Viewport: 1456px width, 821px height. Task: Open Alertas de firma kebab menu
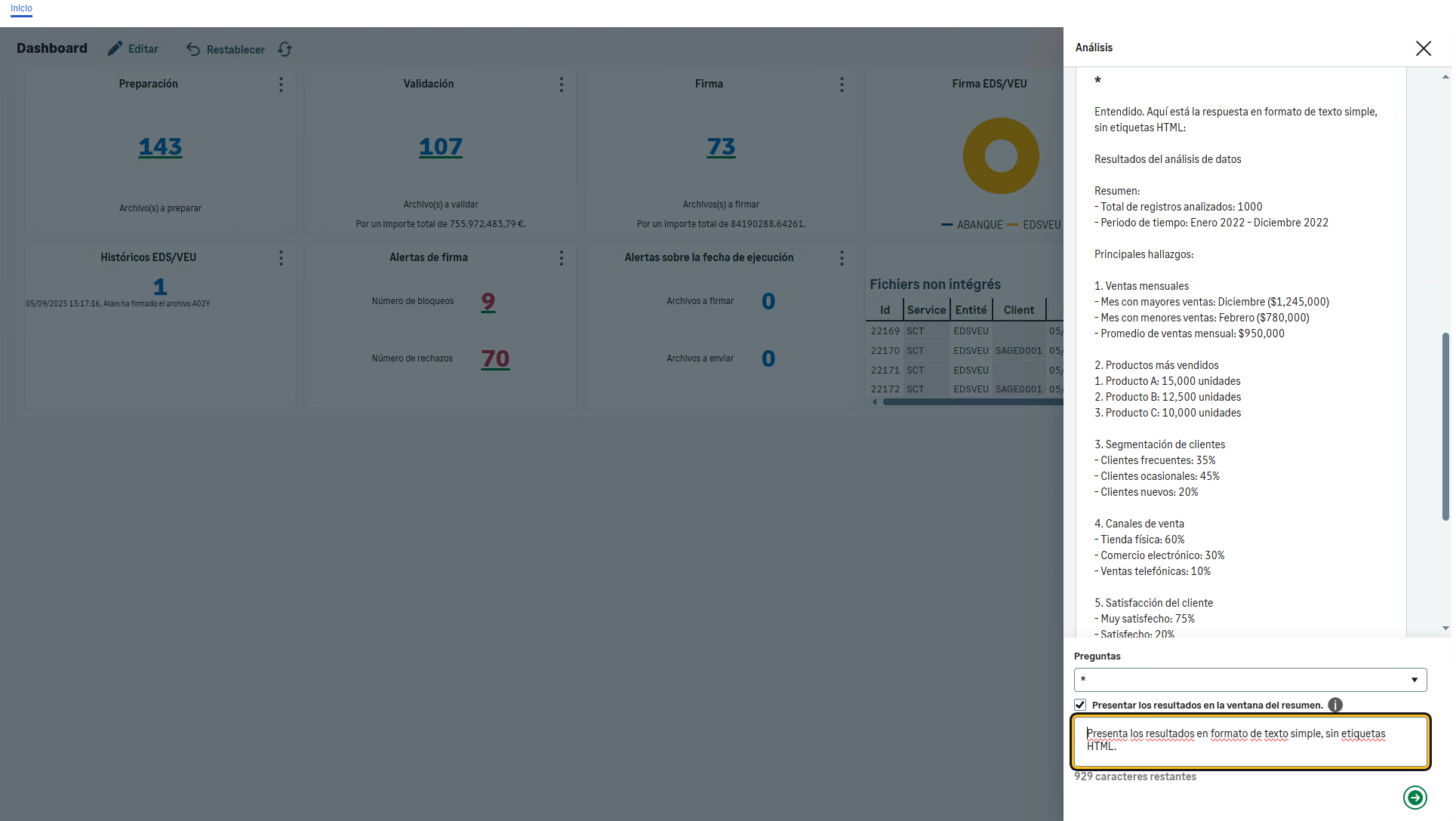tap(561, 258)
